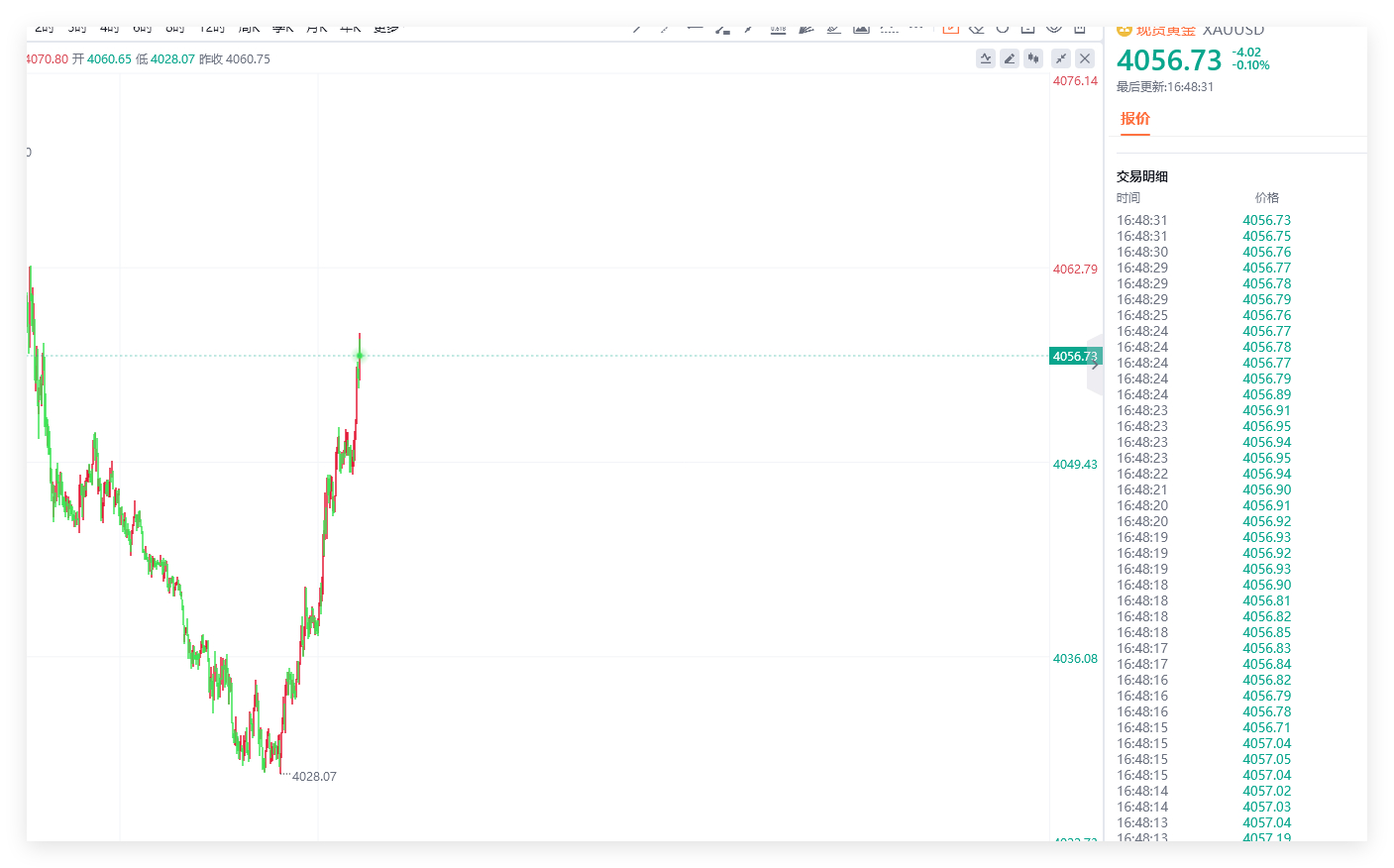1394x868 pixels.
Task: Click the 4062.79 price axis label
Action: [x=1075, y=270]
